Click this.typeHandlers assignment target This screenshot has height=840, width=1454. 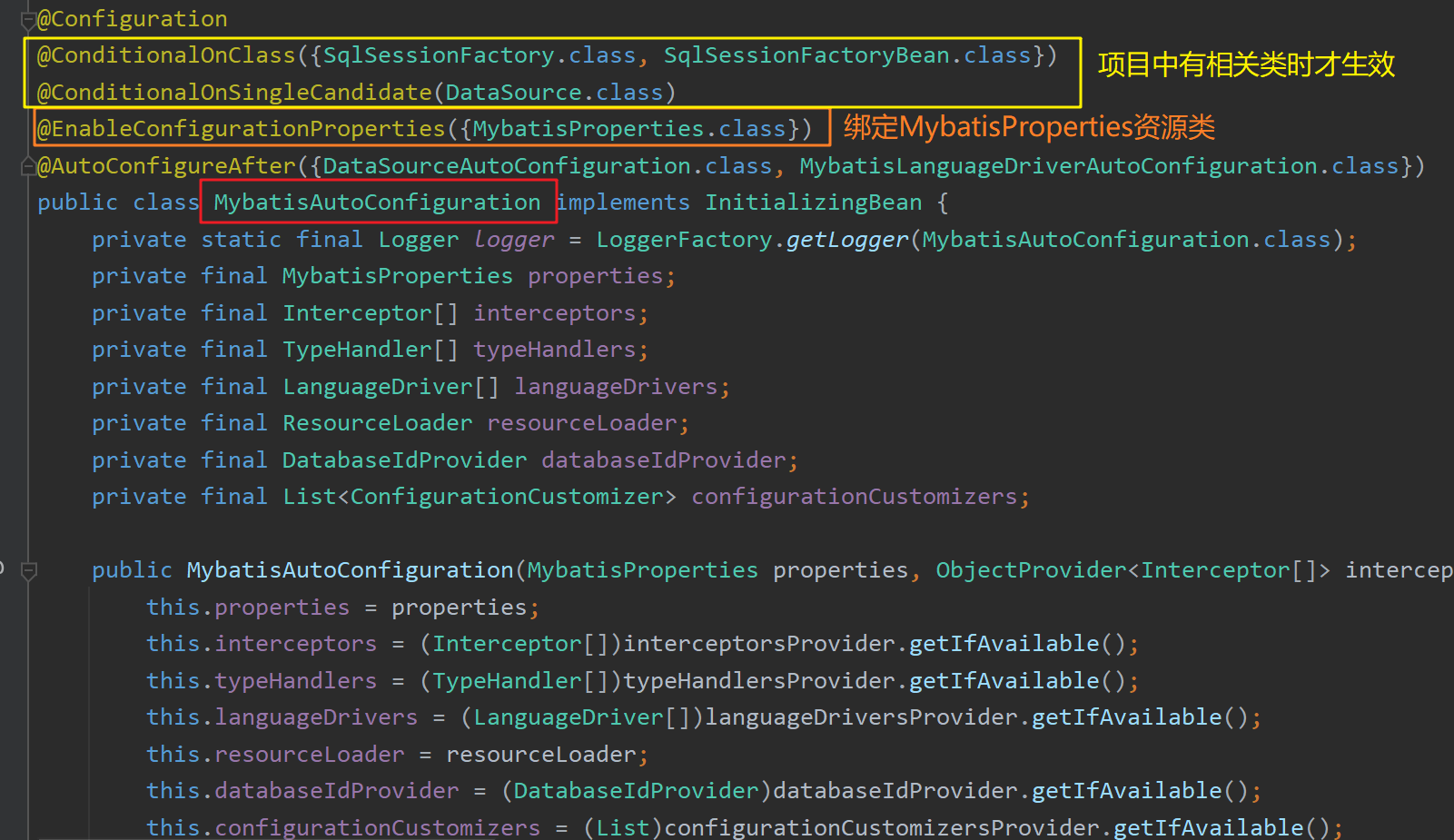(x=262, y=681)
